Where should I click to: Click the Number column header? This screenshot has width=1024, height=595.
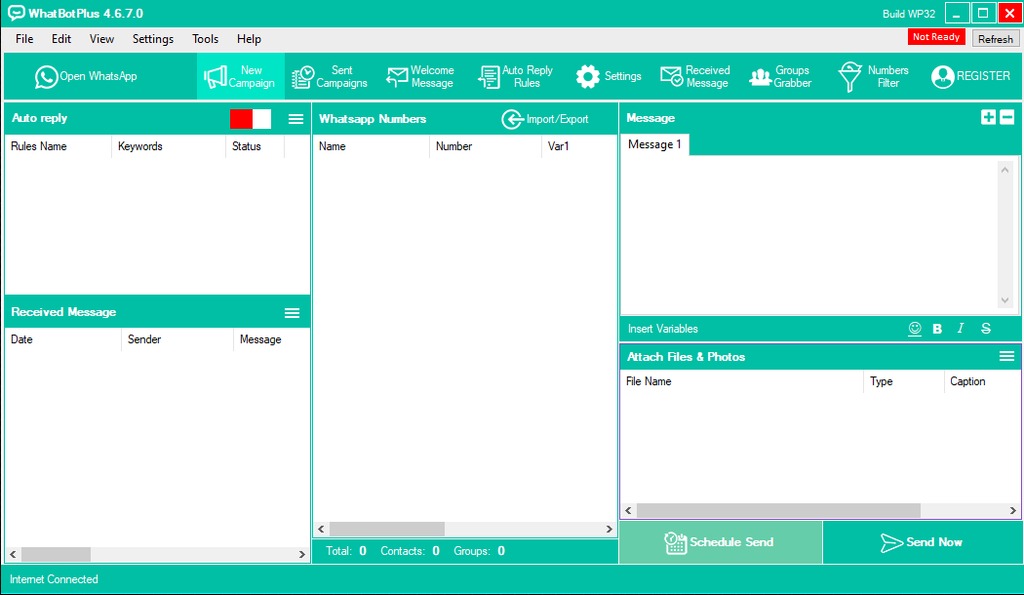click(x=485, y=146)
